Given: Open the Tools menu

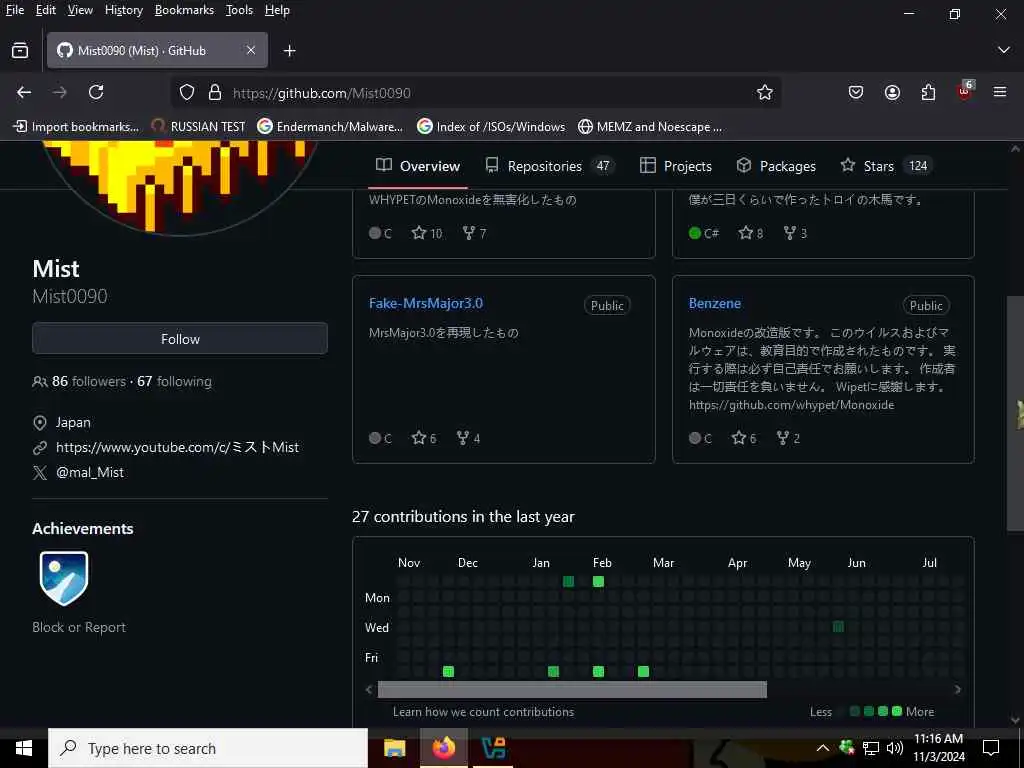Looking at the screenshot, I should point(239,10).
